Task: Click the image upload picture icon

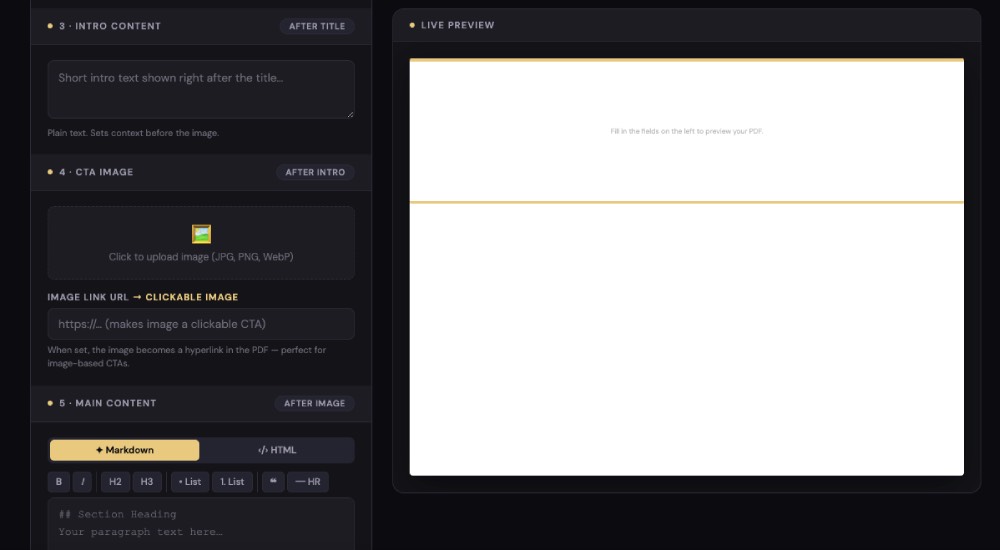Action: pyautogui.click(x=201, y=234)
